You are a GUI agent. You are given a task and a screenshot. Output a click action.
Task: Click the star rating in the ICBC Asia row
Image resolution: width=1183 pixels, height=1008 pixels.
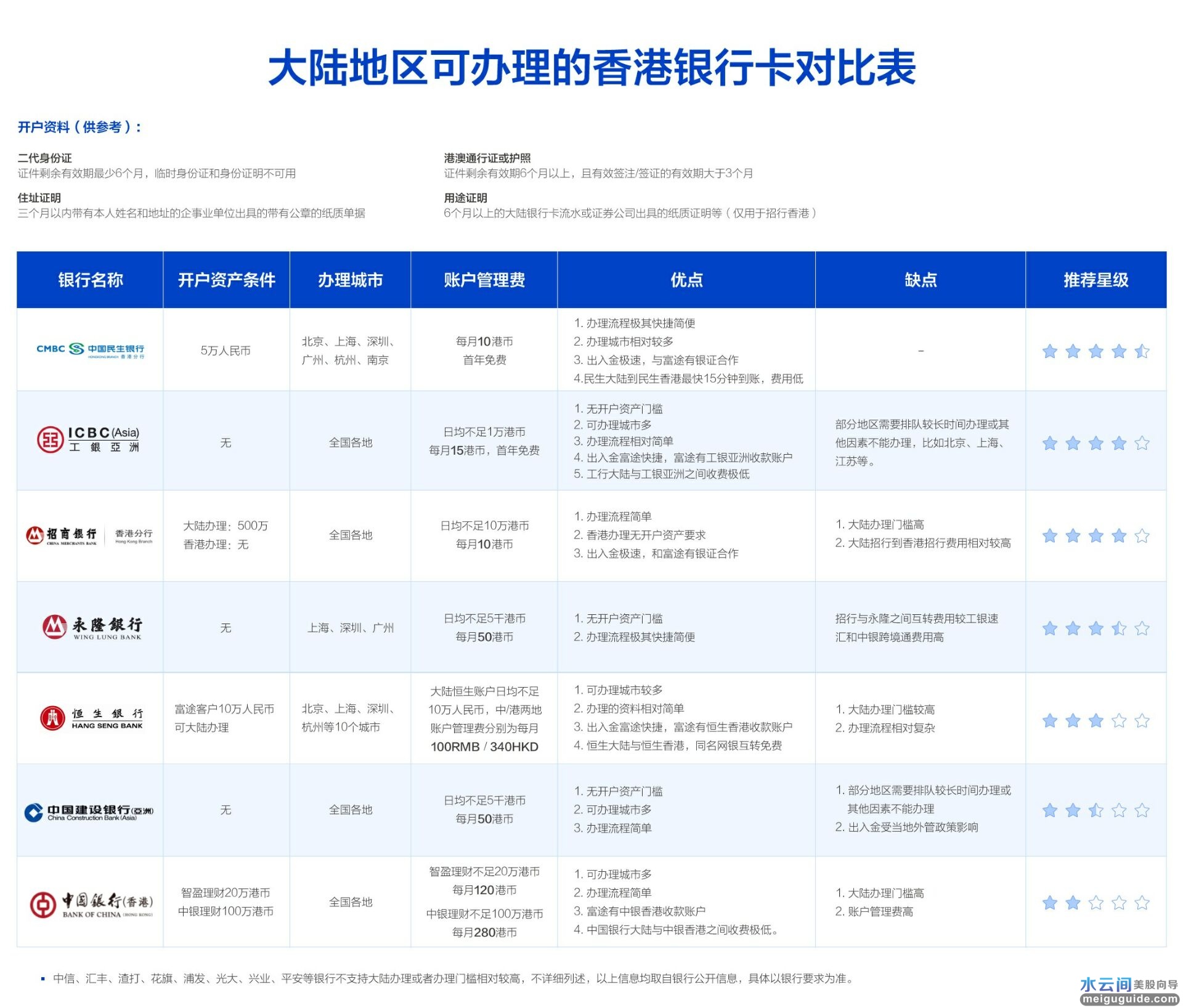pos(1096,443)
